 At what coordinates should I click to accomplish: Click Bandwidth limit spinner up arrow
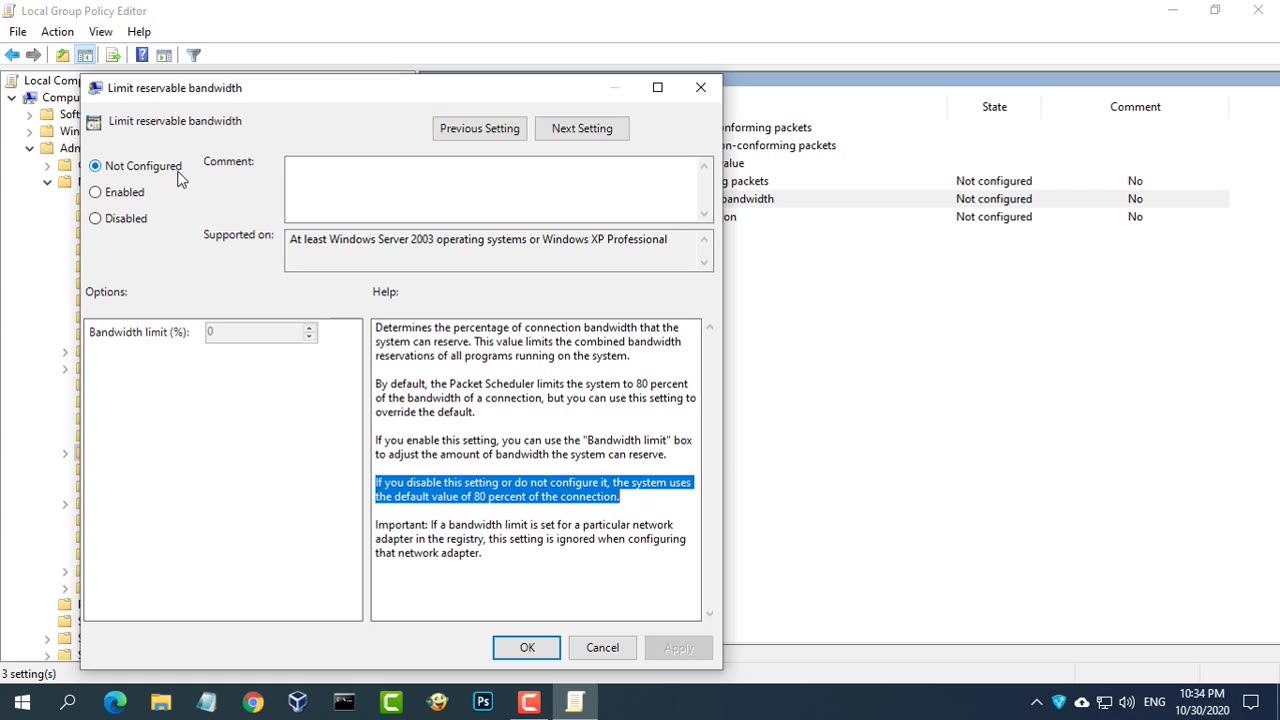pos(309,327)
